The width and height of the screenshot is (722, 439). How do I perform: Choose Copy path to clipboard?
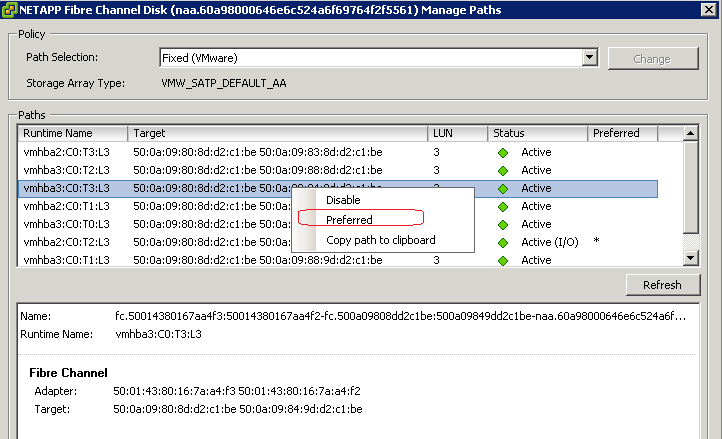click(380, 240)
